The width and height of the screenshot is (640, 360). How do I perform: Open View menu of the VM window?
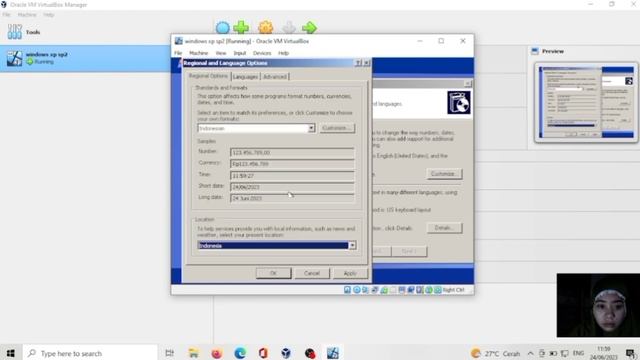(x=221, y=53)
